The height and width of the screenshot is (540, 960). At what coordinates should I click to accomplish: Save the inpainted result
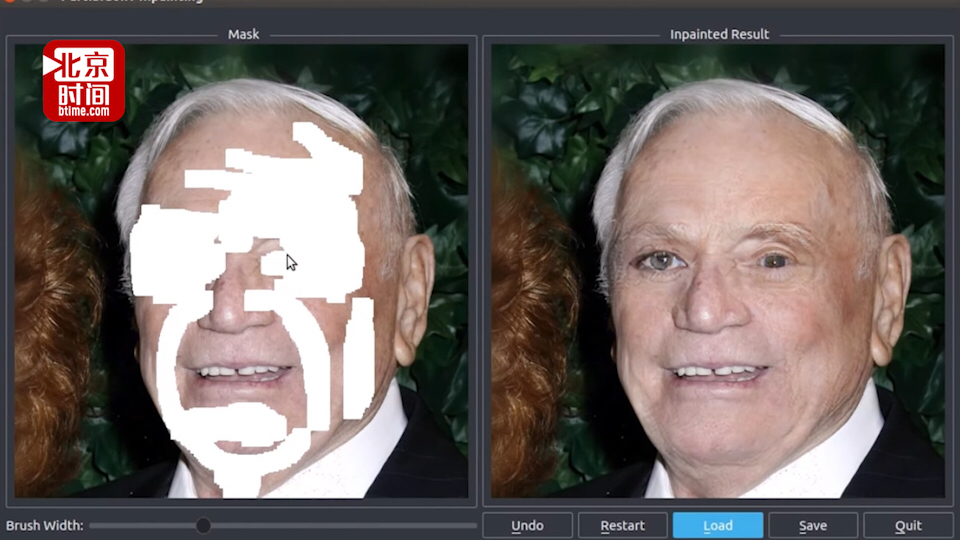(813, 525)
